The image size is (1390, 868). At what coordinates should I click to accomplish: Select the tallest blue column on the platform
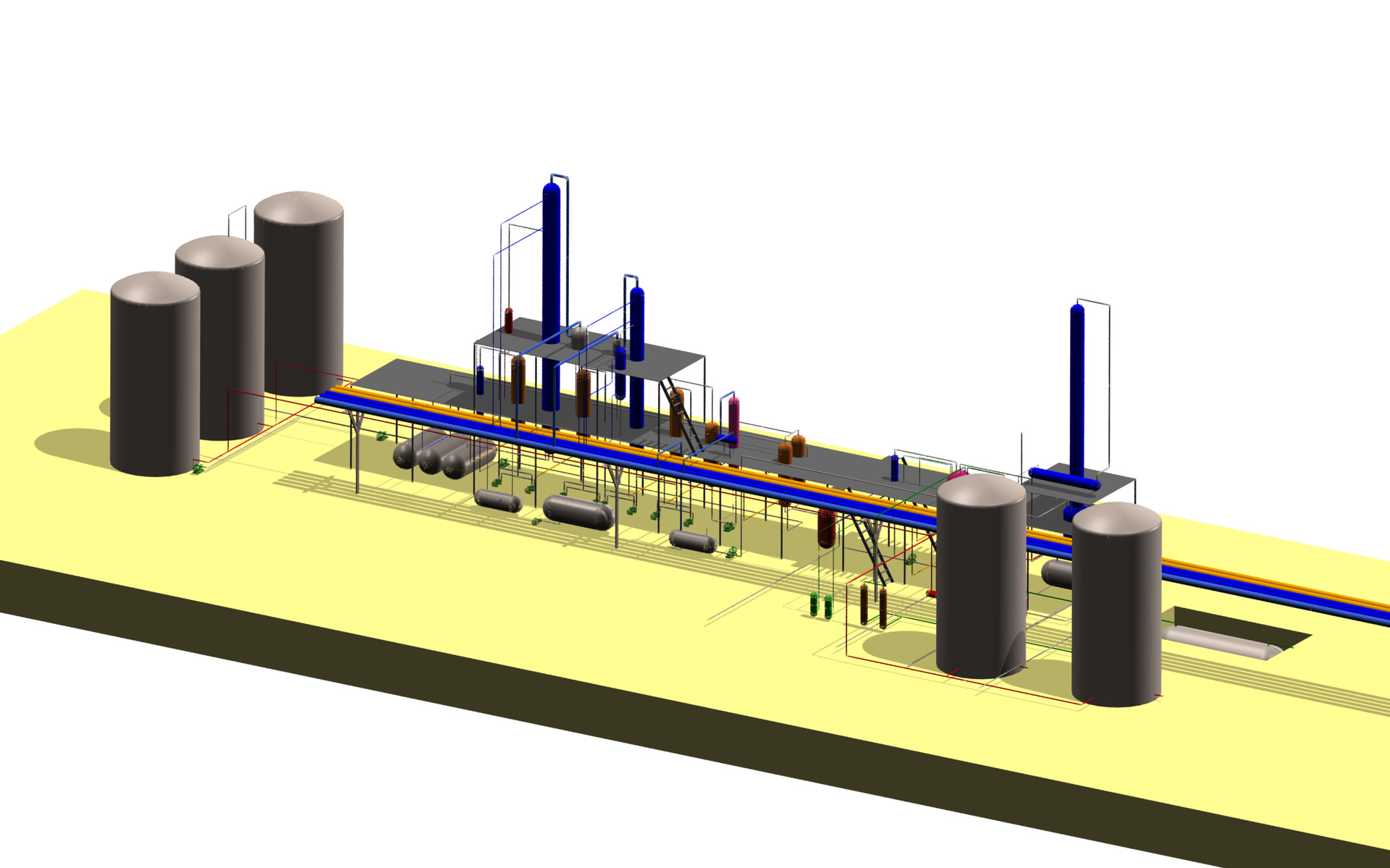click(x=551, y=297)
